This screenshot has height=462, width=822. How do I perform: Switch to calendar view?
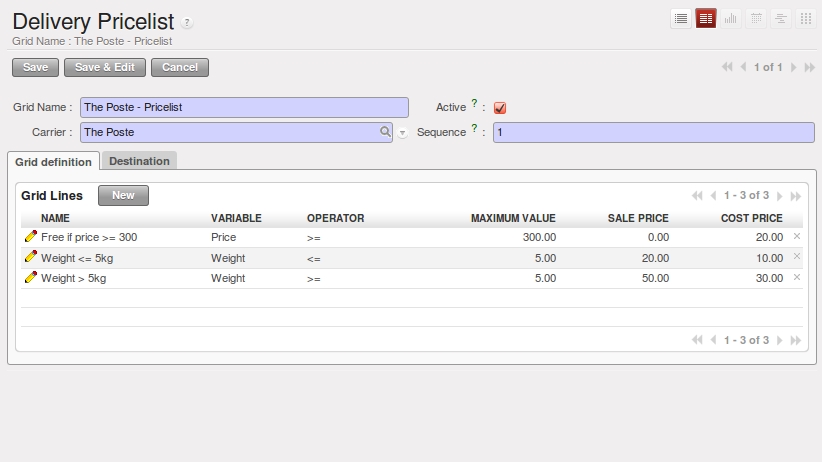point(756,18)
